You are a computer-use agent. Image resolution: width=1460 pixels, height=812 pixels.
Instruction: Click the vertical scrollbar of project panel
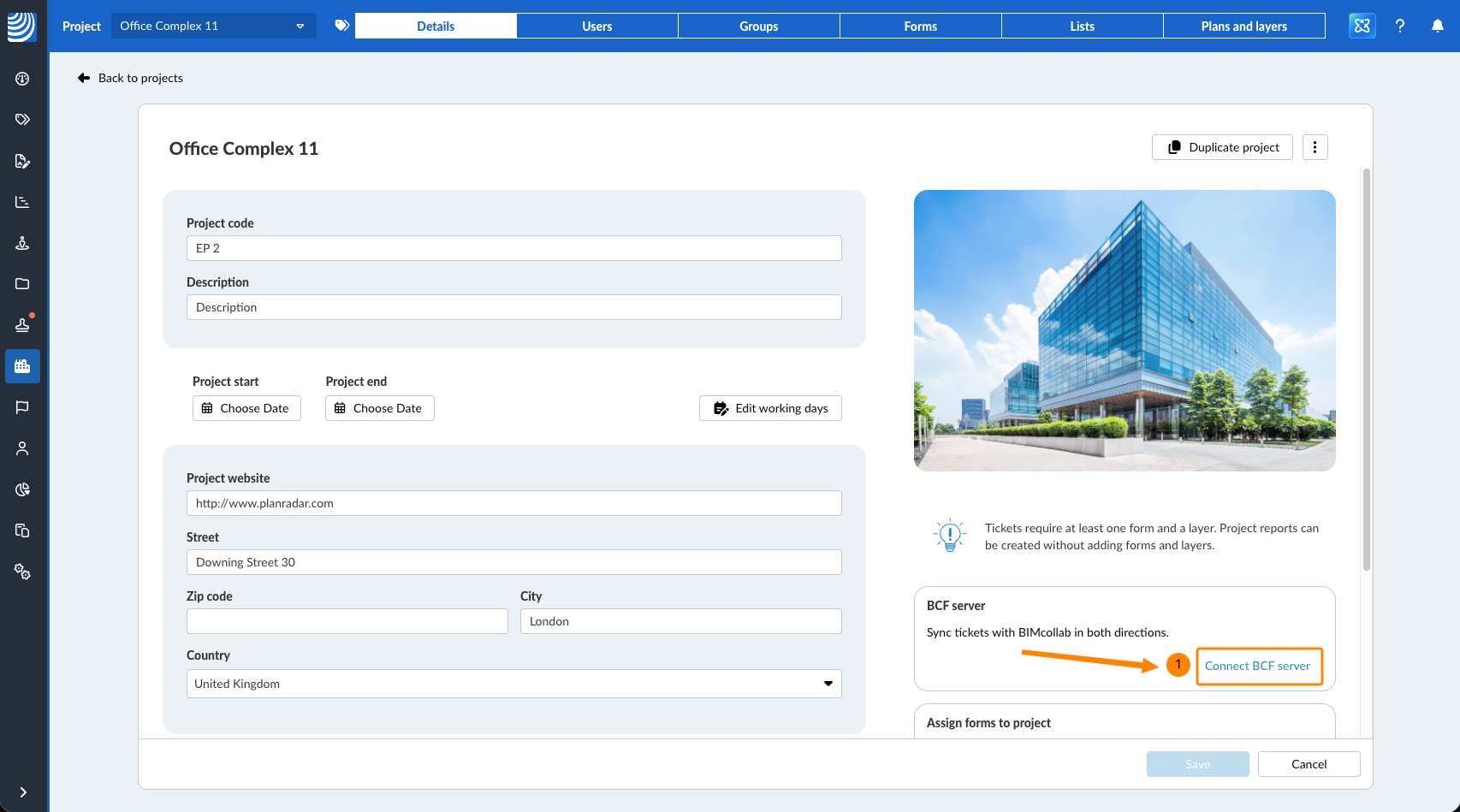click(x=1367, y=369)
